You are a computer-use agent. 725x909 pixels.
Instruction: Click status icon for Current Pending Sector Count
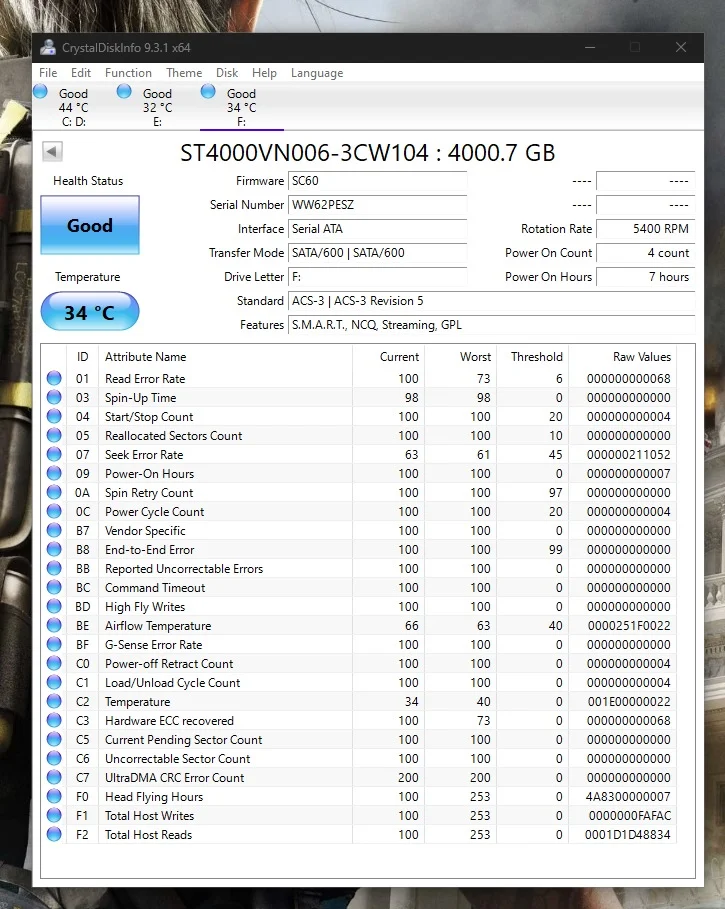[54, 740]
